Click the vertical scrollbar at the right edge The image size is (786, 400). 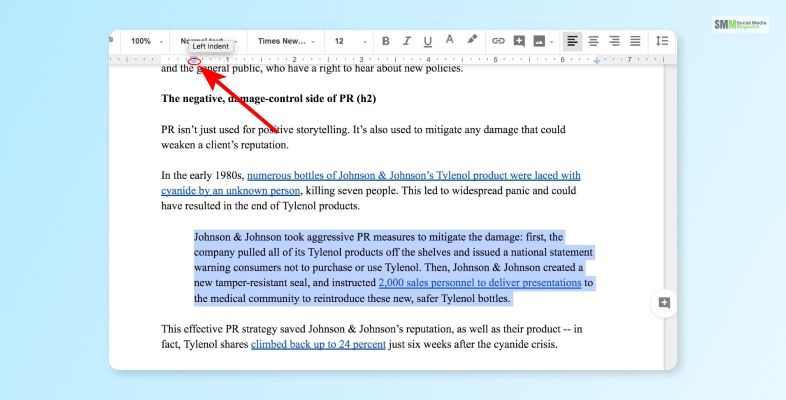670,217
